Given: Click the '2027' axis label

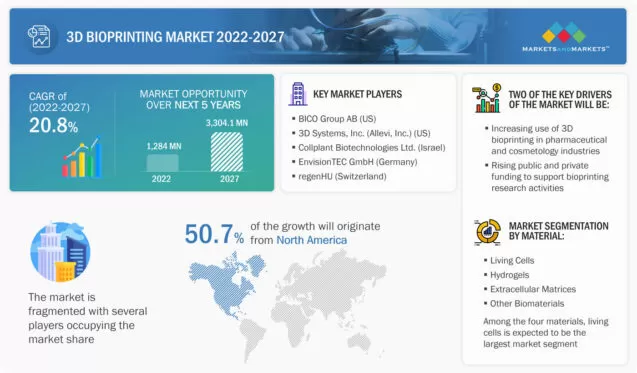Looking at the screenshot, I should [x=230, y=179].
